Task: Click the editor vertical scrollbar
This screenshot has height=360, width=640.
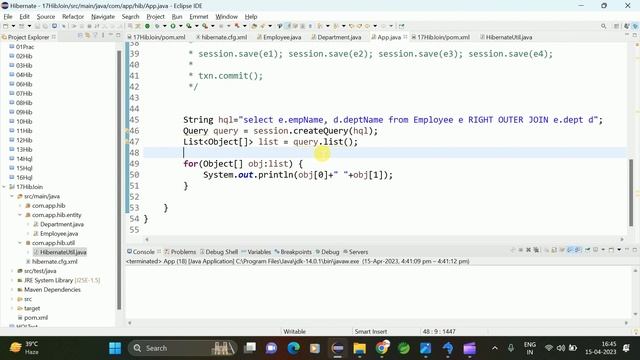Action: pos(631,192)
